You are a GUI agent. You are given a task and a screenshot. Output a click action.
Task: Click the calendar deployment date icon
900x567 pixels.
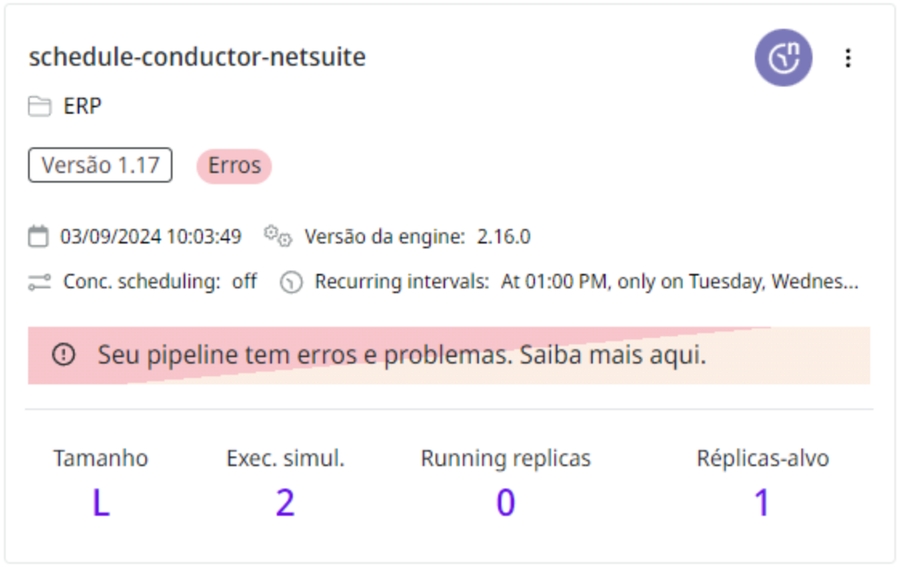(38, 237)
